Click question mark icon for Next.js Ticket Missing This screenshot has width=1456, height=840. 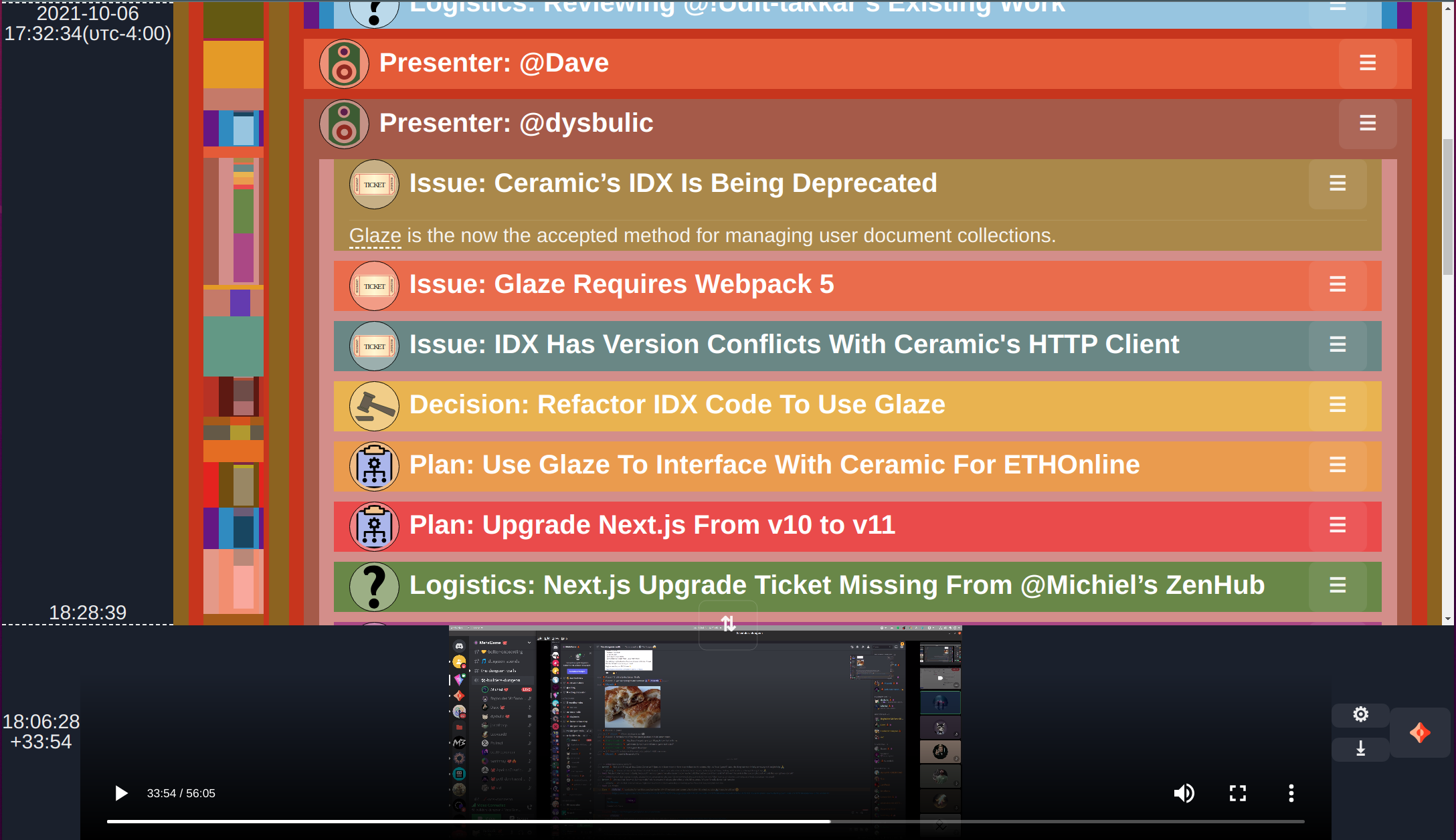(374, 587)
